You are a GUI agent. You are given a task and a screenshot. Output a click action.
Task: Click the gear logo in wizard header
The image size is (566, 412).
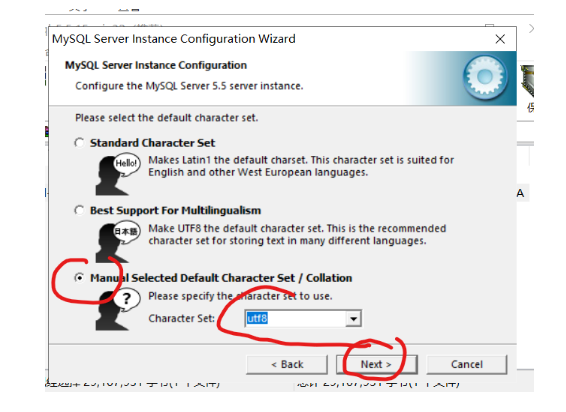coord(485,77)
